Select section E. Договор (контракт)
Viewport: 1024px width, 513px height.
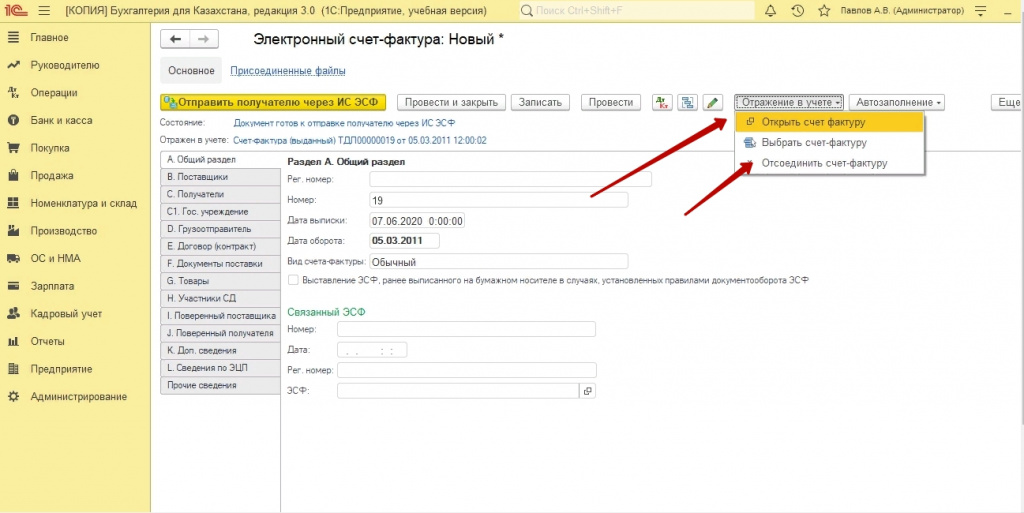pyautogui.click(x=220, y=246)
